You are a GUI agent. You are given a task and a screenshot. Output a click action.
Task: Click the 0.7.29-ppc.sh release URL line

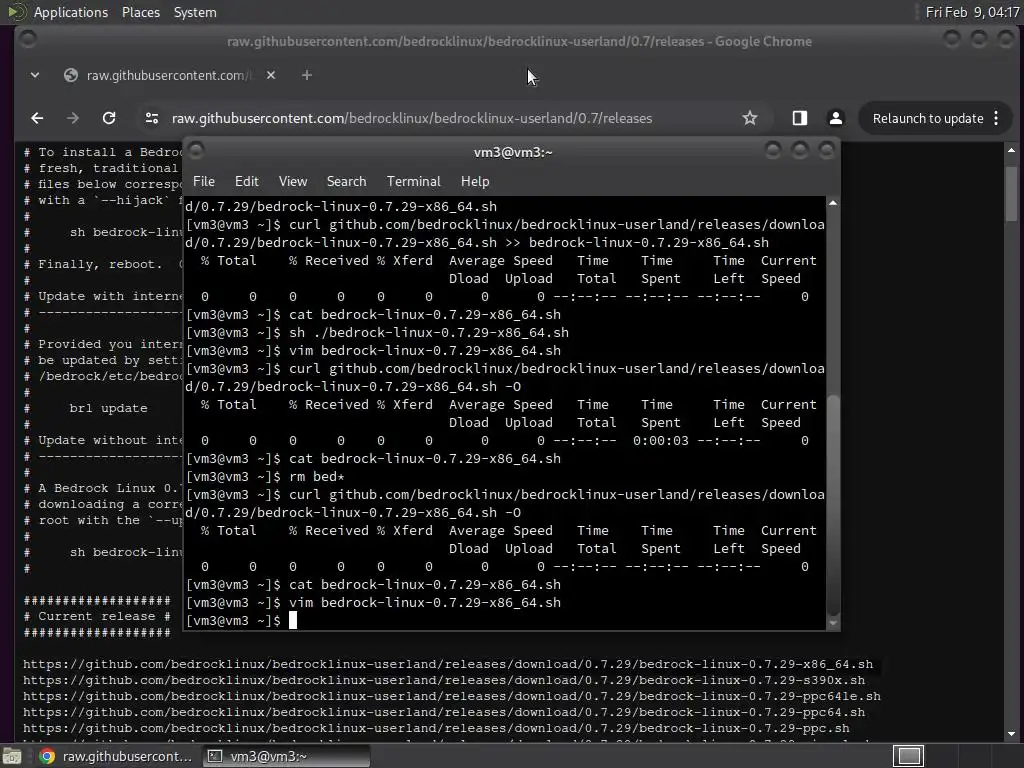[x=436, y=728]
